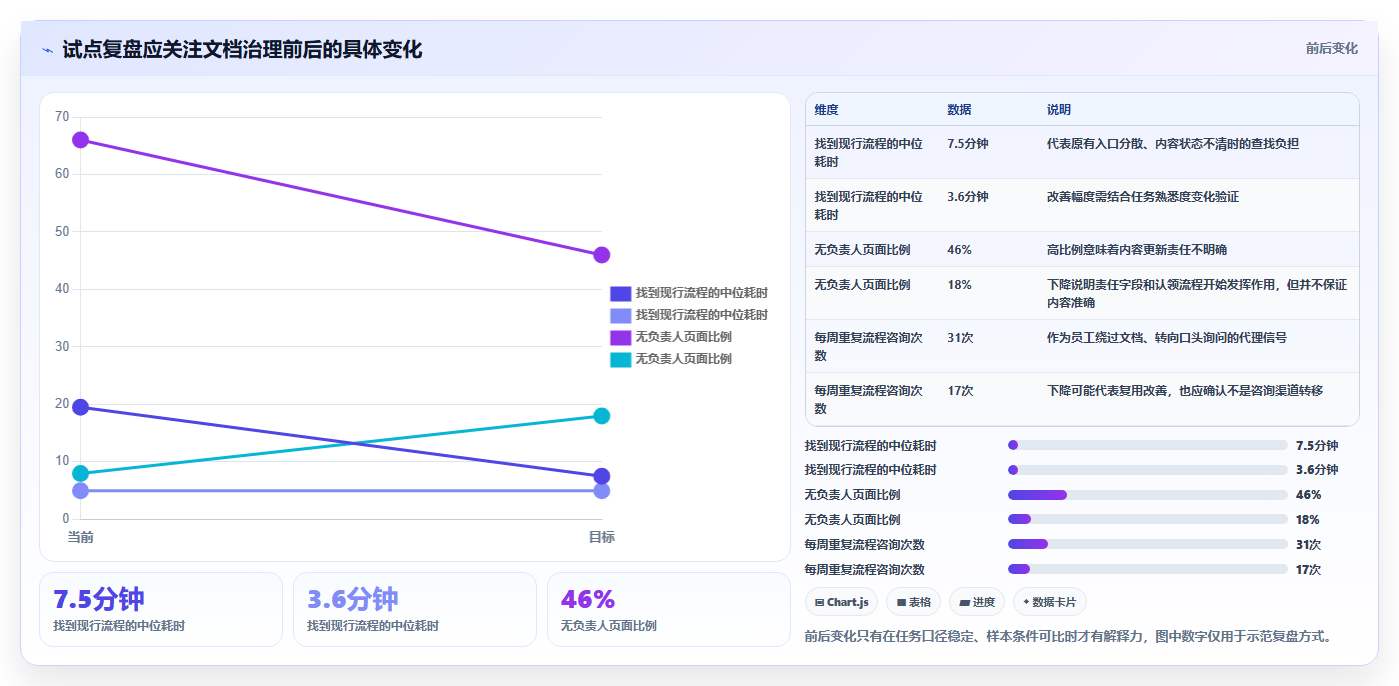This screenshot has height=686, width=1399.
Task: Click the 说明 table column header
Action: pyautogui.click(x=1059, y=110)
